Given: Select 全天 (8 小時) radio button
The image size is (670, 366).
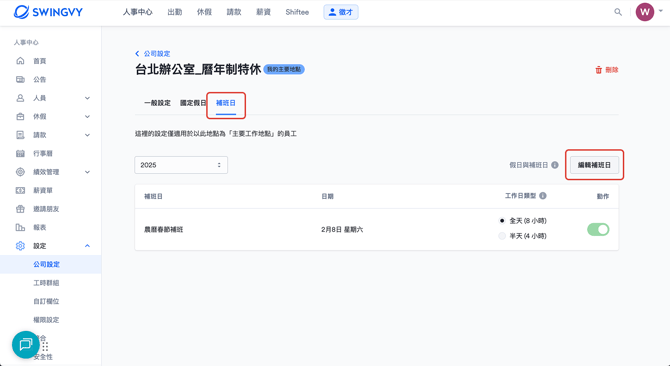Looking at the screenshot, I should pos(502,221).
